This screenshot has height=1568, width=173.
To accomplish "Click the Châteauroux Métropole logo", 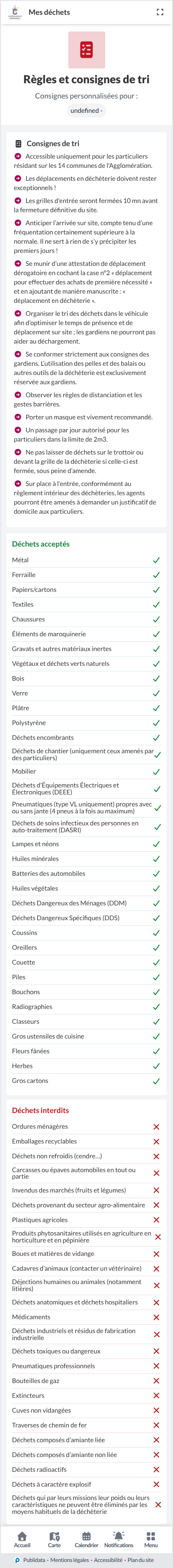I will 15,12.
